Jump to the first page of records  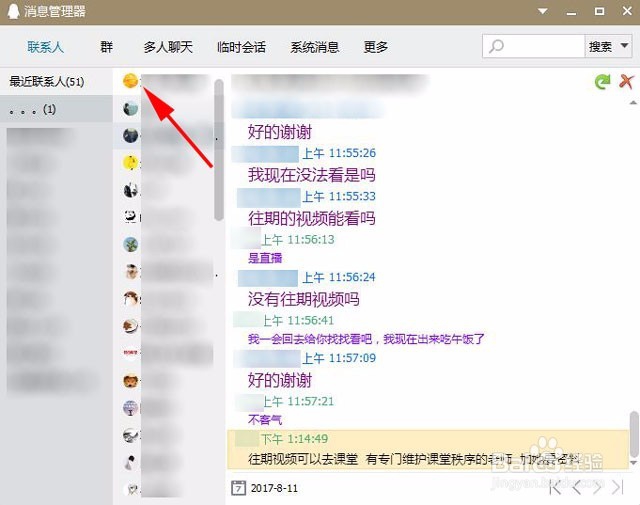(x=556, y=487)
